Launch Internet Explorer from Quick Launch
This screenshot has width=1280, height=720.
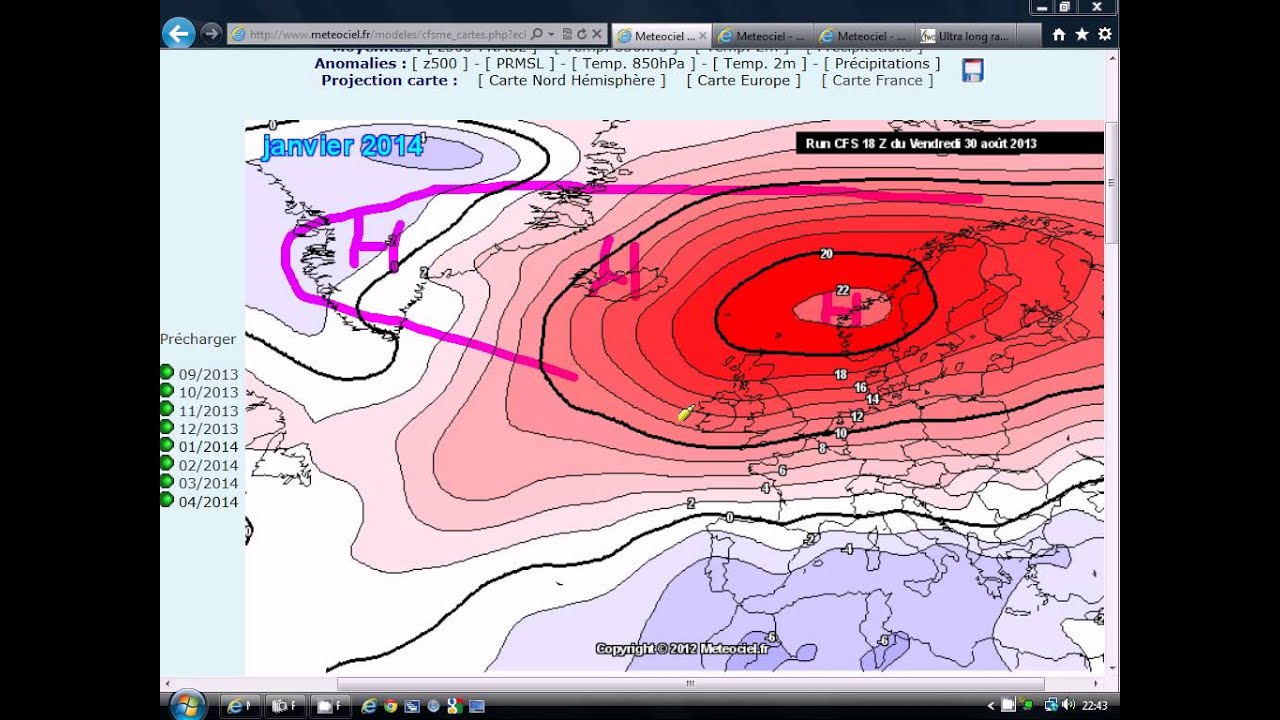368,706
